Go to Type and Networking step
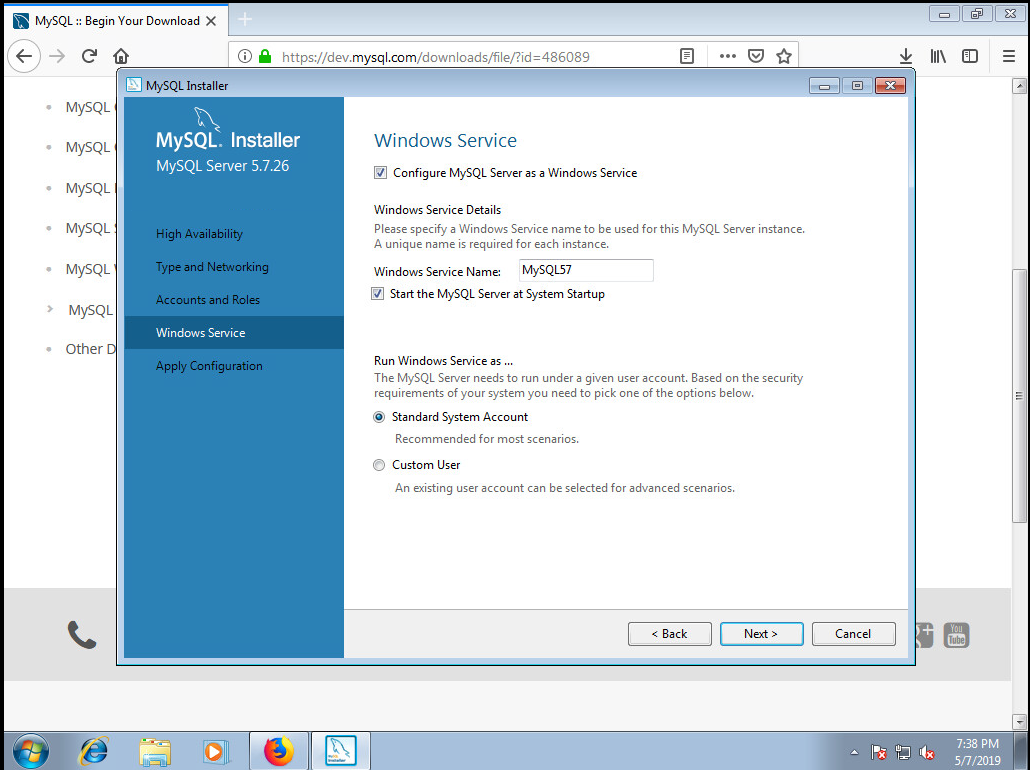 point(212,267)
